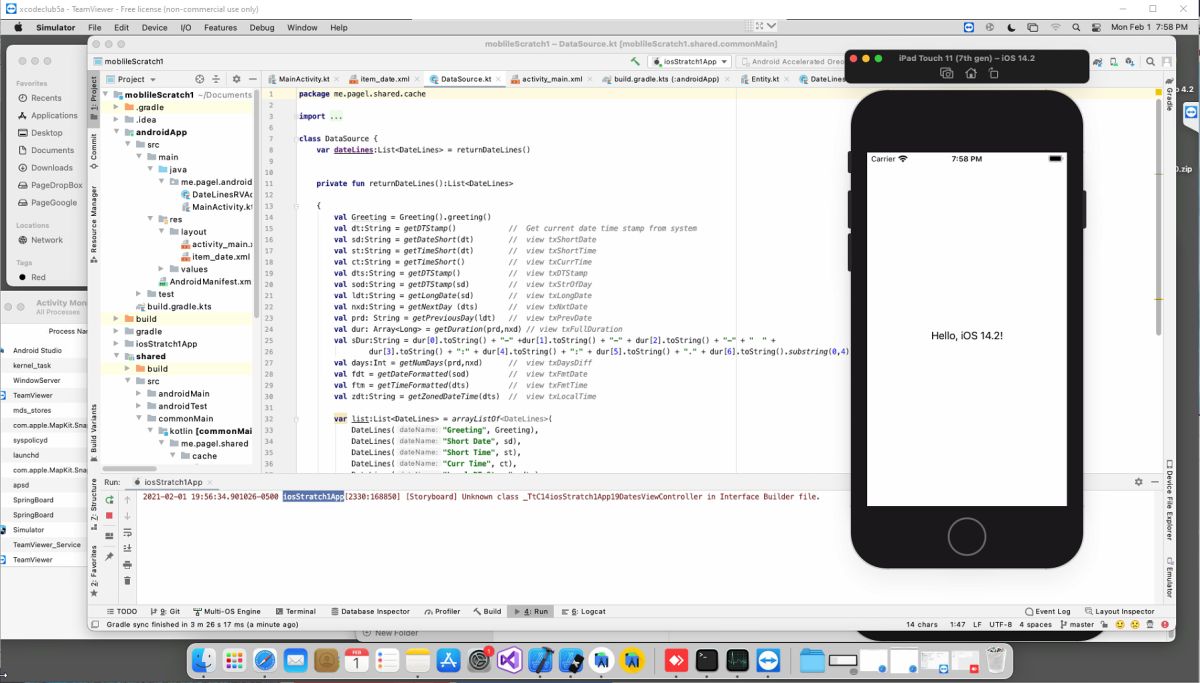Open the Database Inspector tool window
Viewport: 1200px width, 683px height.
pos(369,611)
